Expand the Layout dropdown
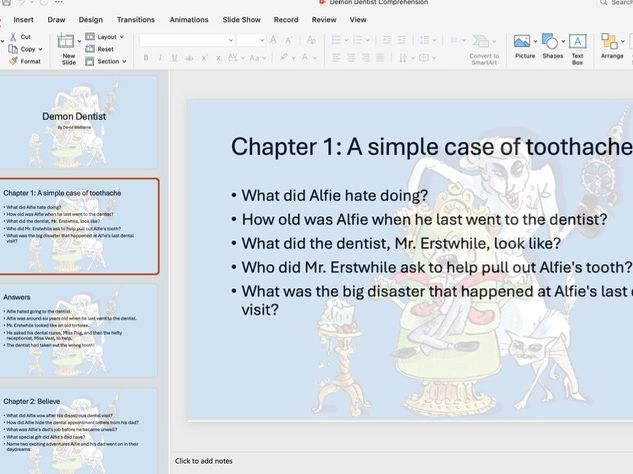Viewport: 633px width, 474px height. (122, 37)
